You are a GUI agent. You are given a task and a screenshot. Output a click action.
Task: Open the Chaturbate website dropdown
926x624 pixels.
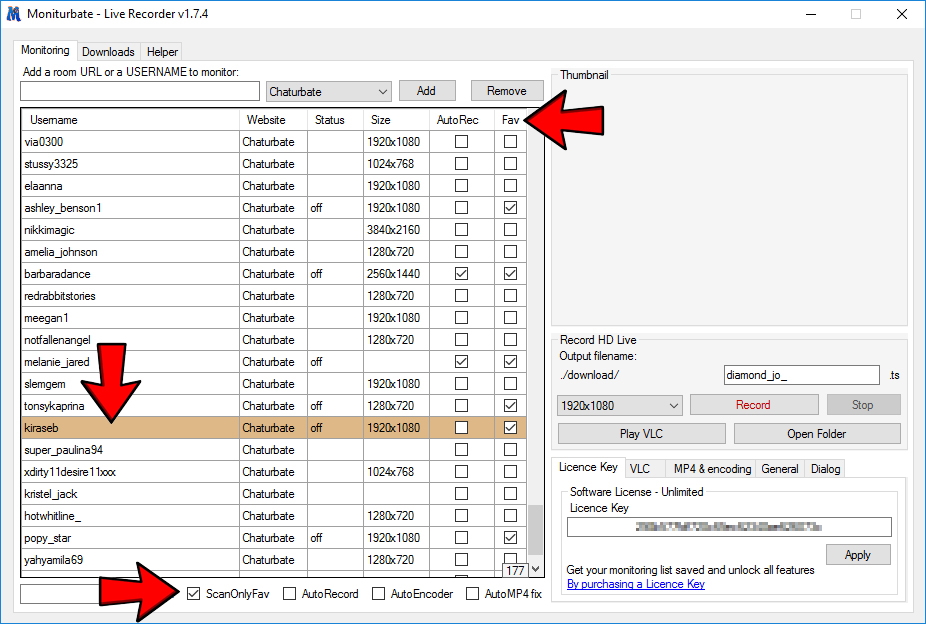[328, 92]
